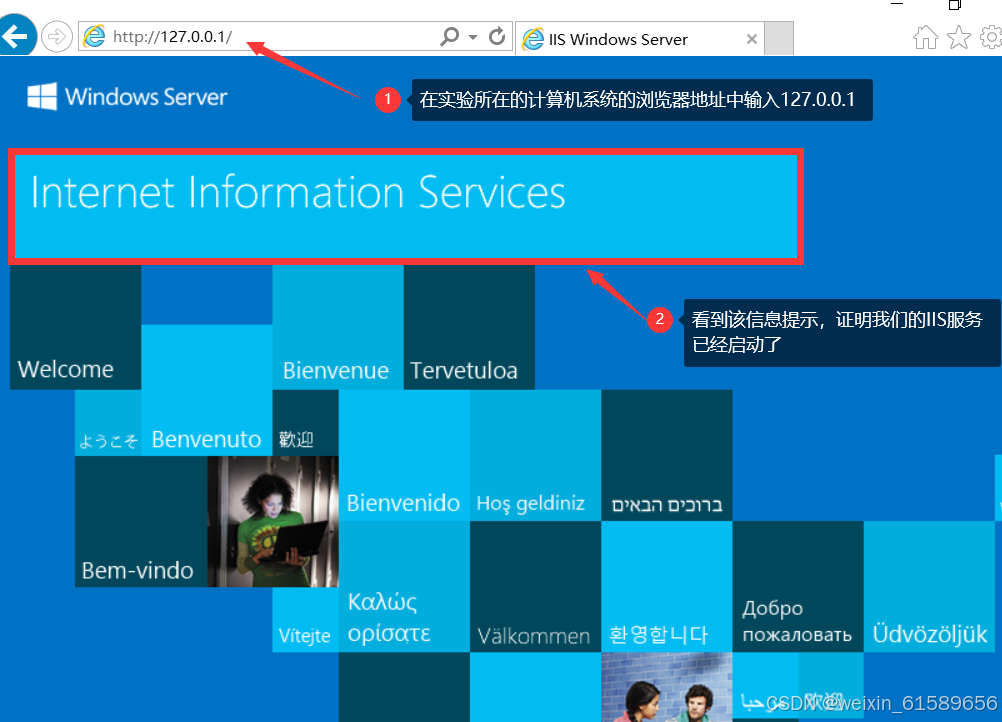Select the IIS Windows Server tab
This screenshot has height=722, width=1002.
(640, 38)
